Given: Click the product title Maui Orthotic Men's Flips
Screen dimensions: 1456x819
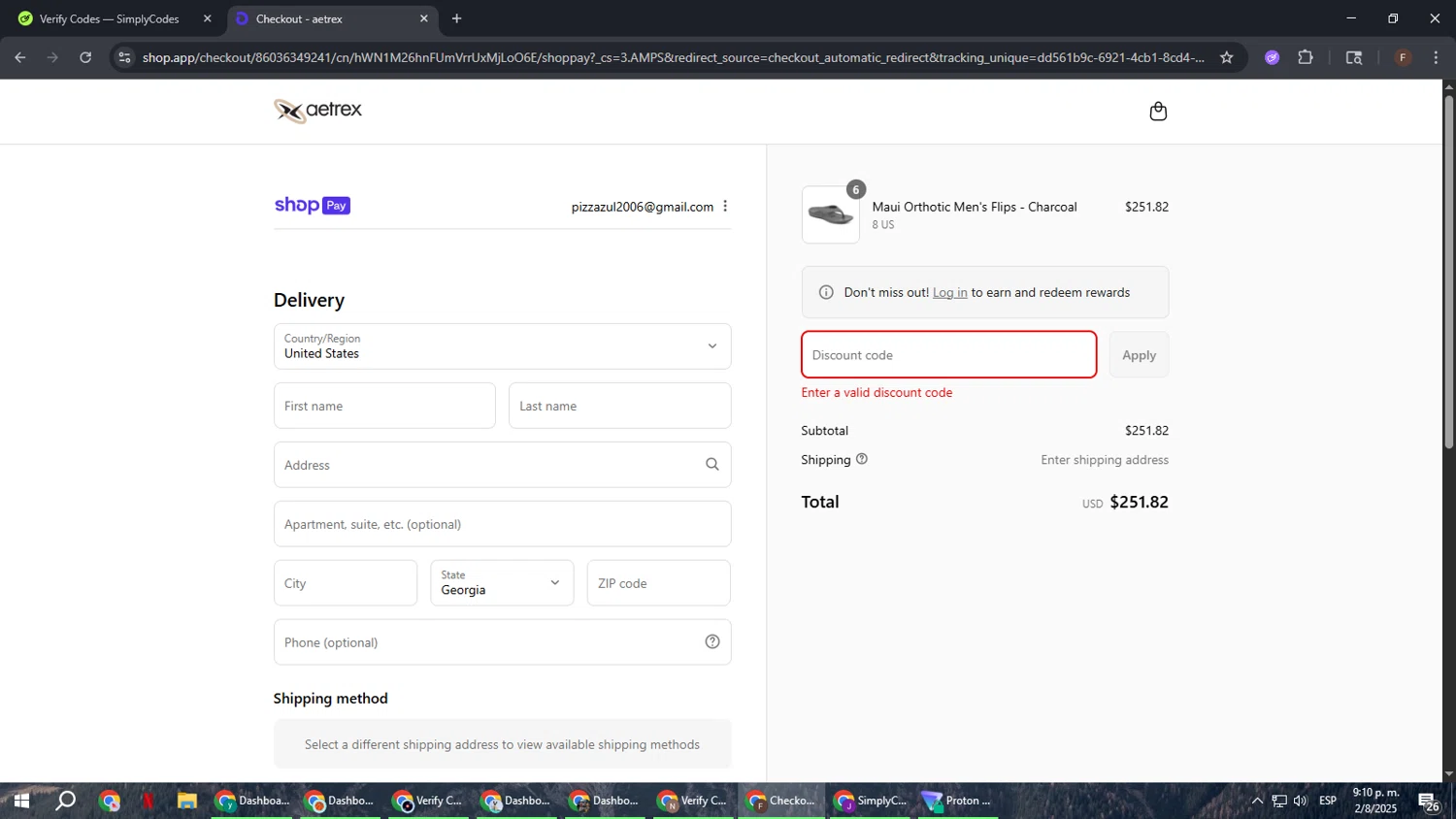Looking at the screenshot, I should pyautogui.click(x=975, y=207).
